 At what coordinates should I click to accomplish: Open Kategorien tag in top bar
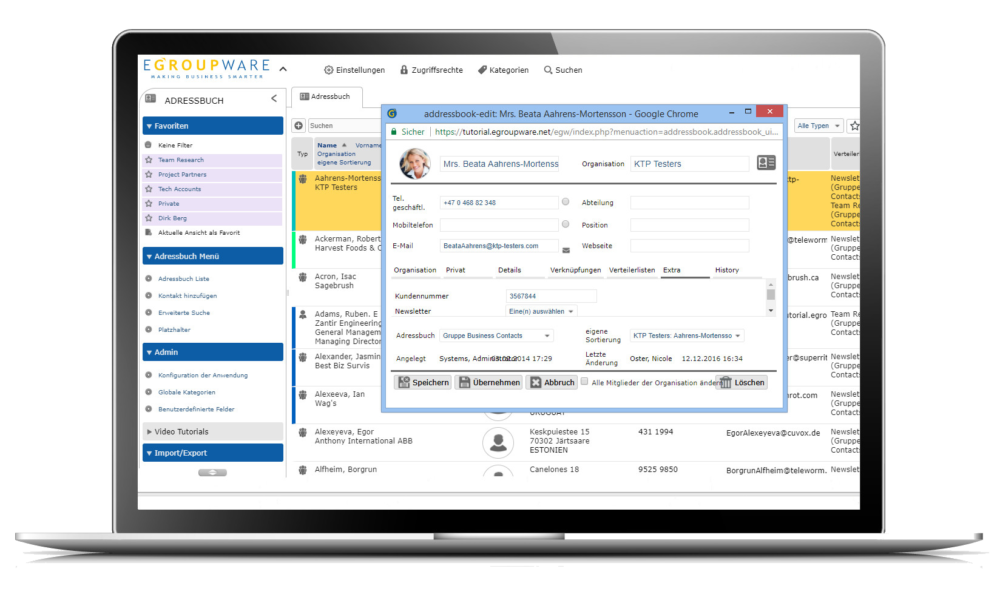click(503, 70)
